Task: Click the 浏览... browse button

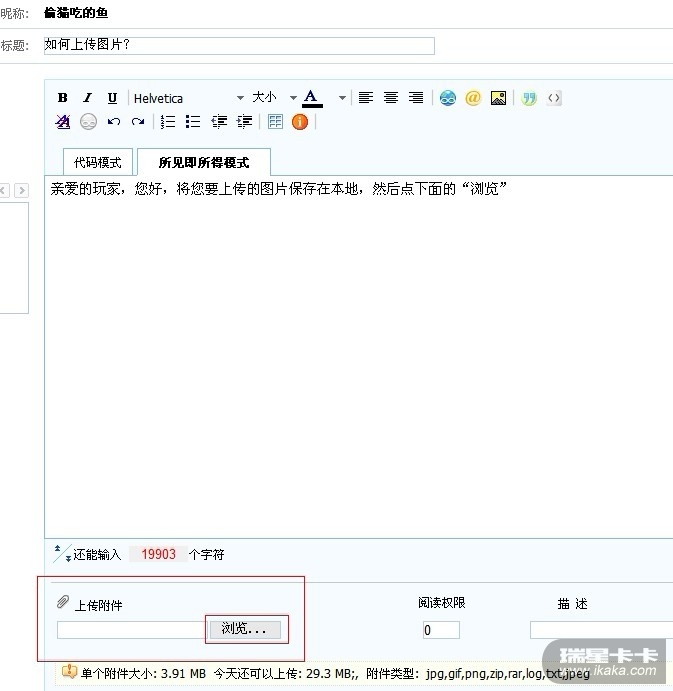Action: coord(245,629)
